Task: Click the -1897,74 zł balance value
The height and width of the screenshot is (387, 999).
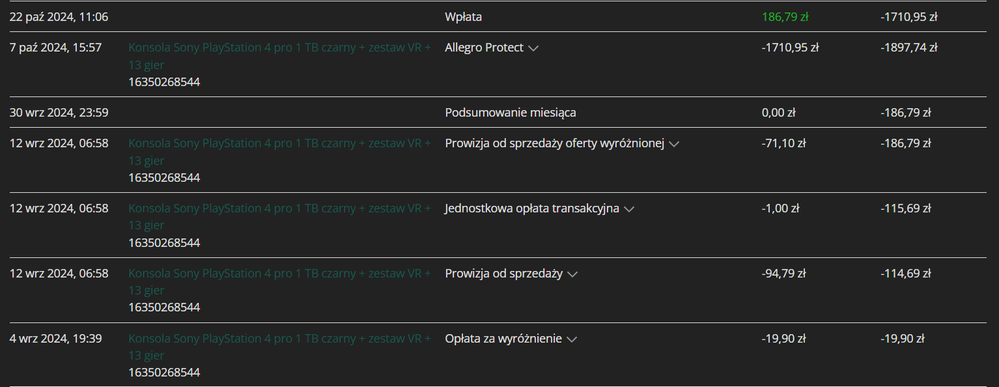Action: pyautogui.click(x=909, y=48)
